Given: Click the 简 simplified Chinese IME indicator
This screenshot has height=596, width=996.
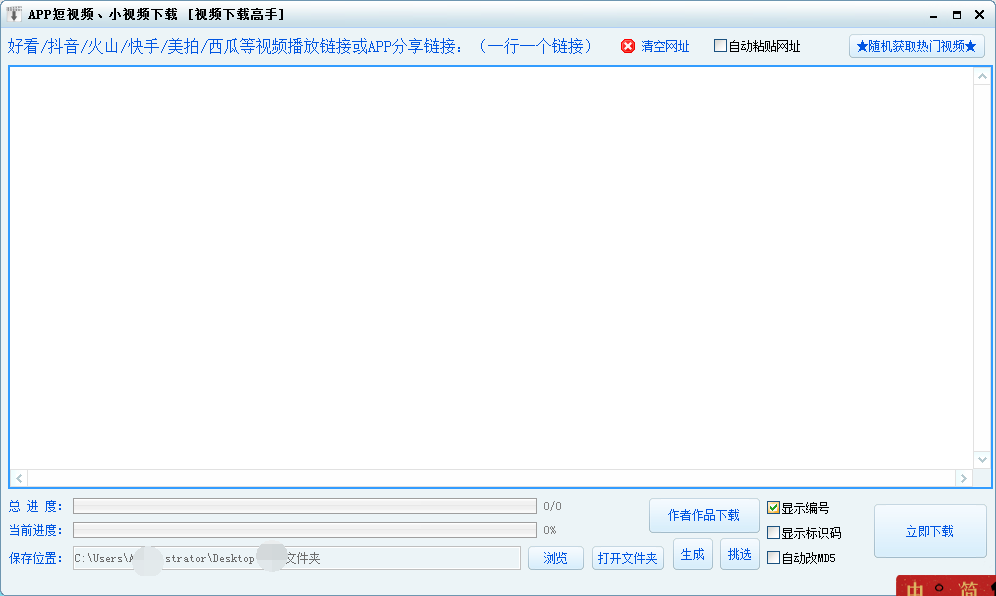Looking at the screenshot, I should 967,588.
